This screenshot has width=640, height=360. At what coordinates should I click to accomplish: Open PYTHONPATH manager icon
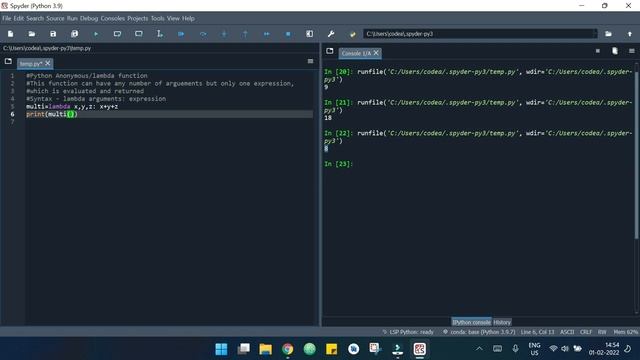point(352,34)
